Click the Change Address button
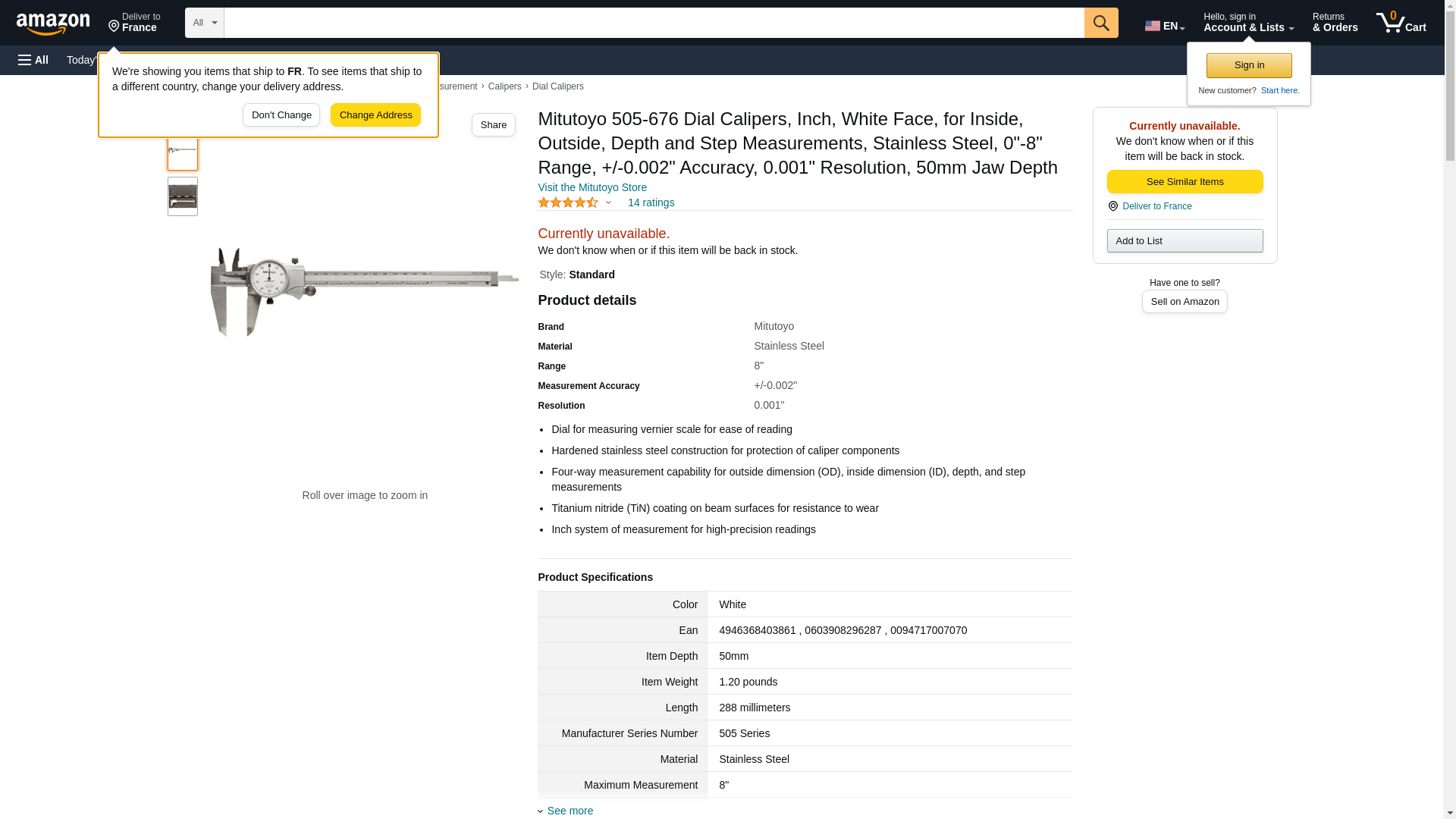 click(375, 115)
